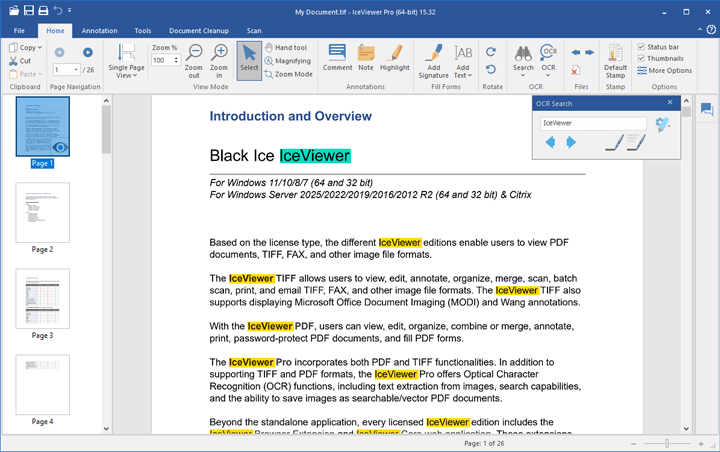The height and width of the screenshot is (452, 720).
Task: Click the minus button by the zoom slider
Action: click(634, 444)
